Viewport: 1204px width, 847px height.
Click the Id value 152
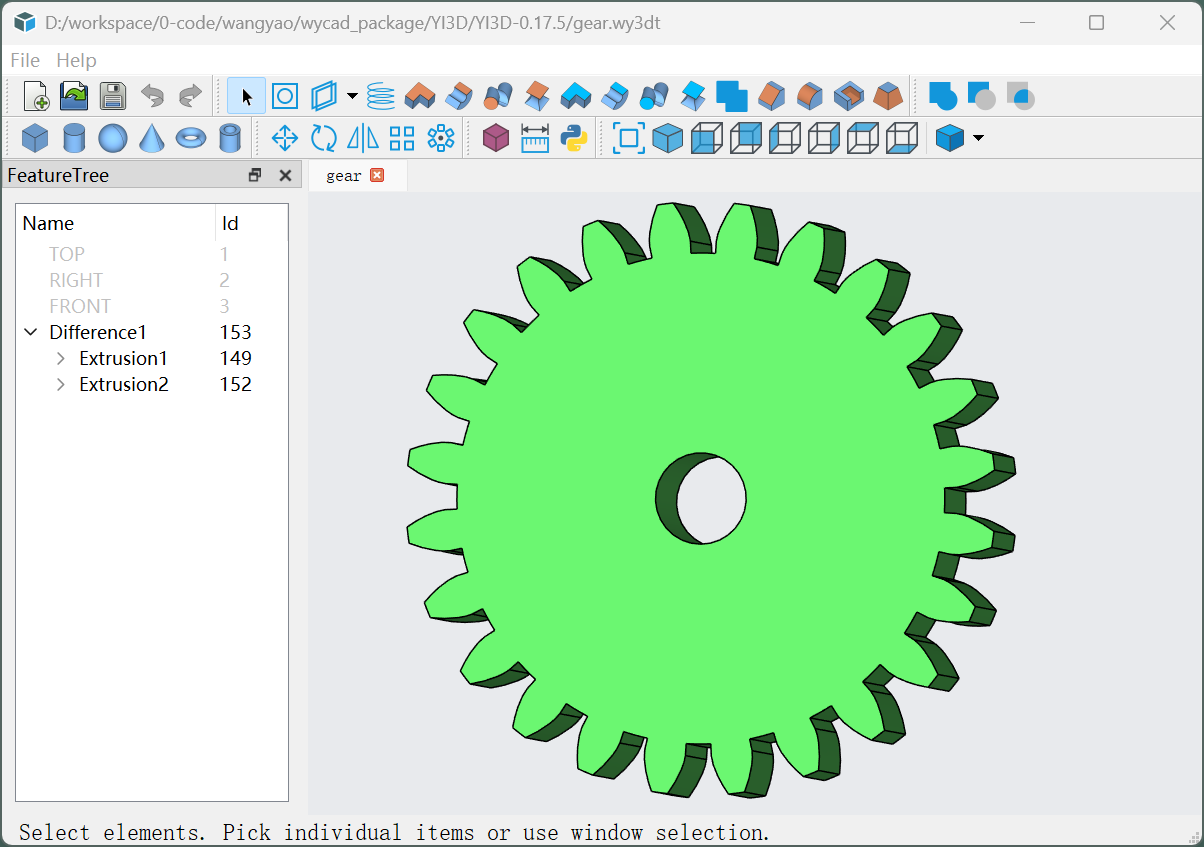point(236,384)
